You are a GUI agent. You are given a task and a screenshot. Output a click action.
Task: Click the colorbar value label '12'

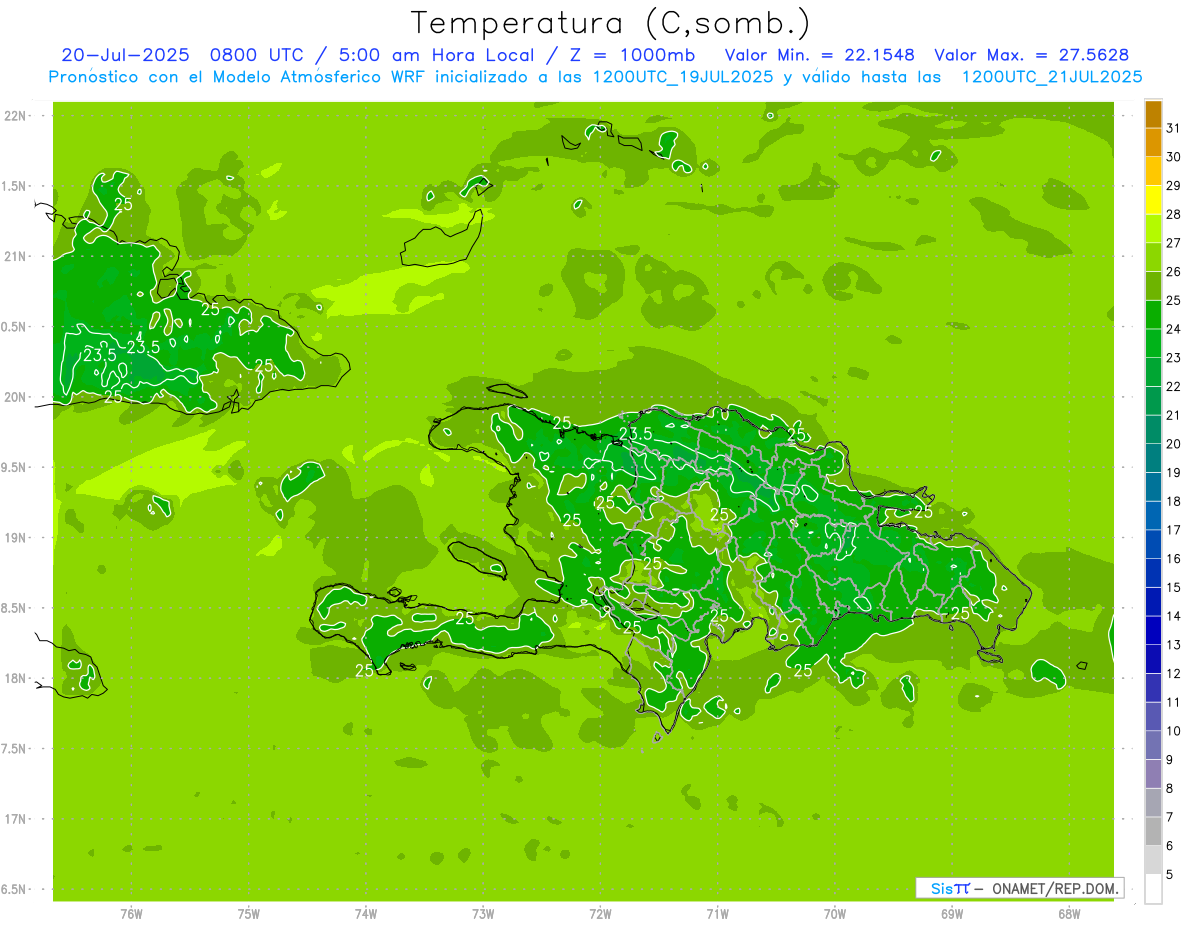point(1174,674)
